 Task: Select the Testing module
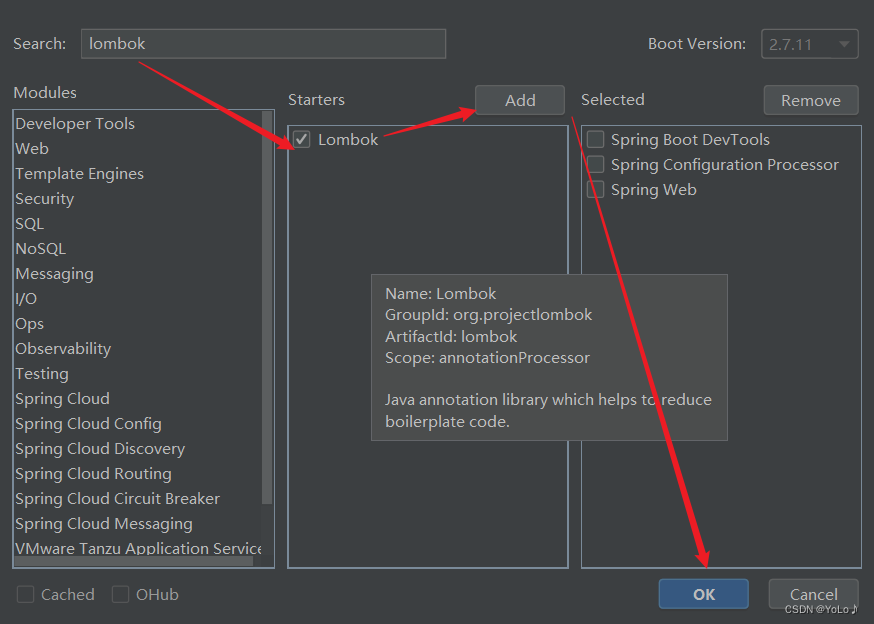click(137, 374)
